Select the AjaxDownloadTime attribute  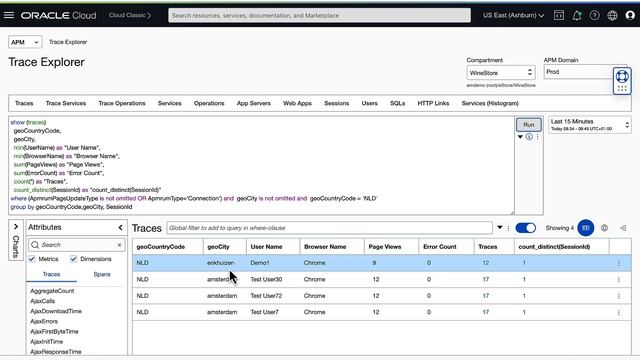pos(56,311)
